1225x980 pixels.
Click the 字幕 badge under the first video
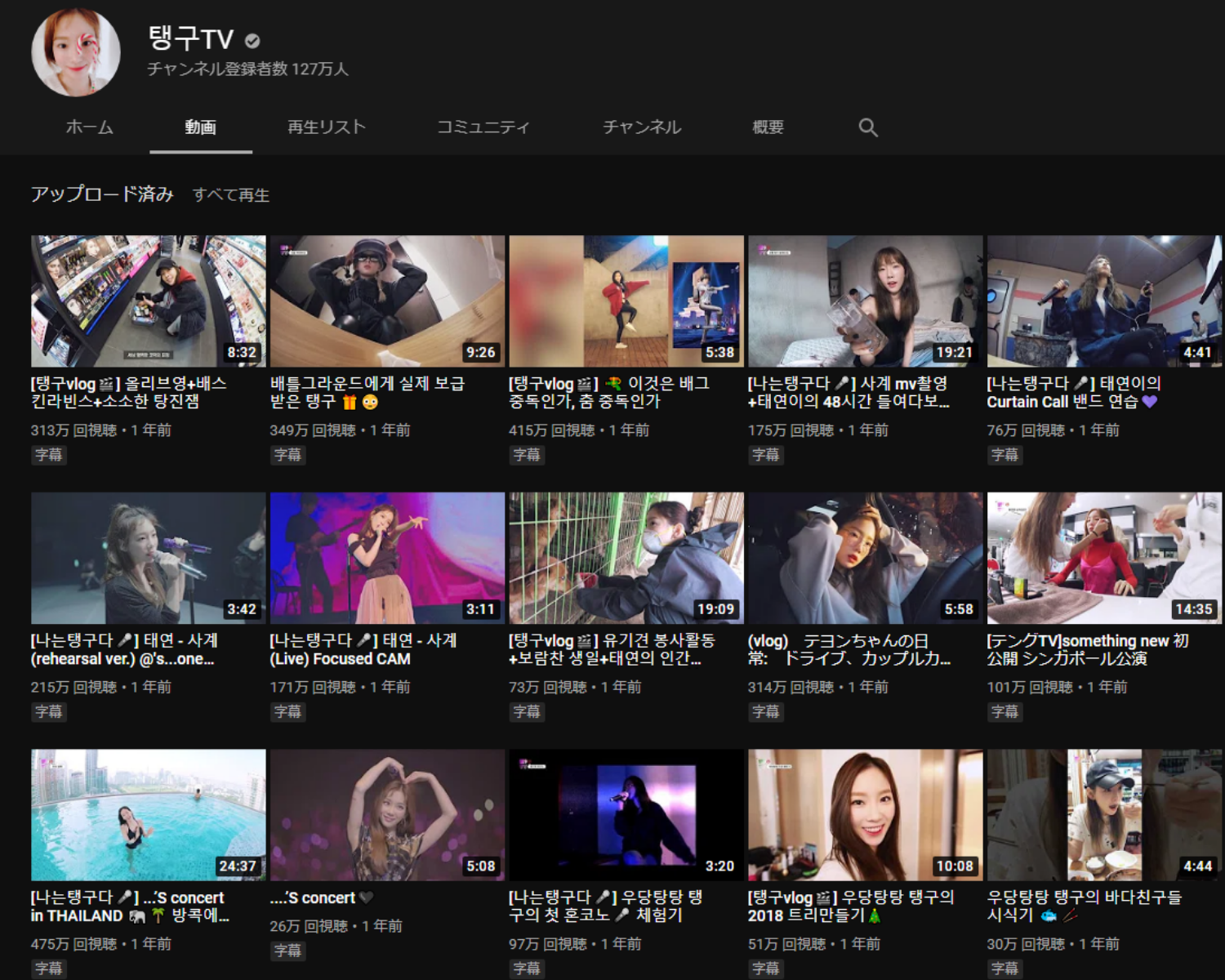47,455
